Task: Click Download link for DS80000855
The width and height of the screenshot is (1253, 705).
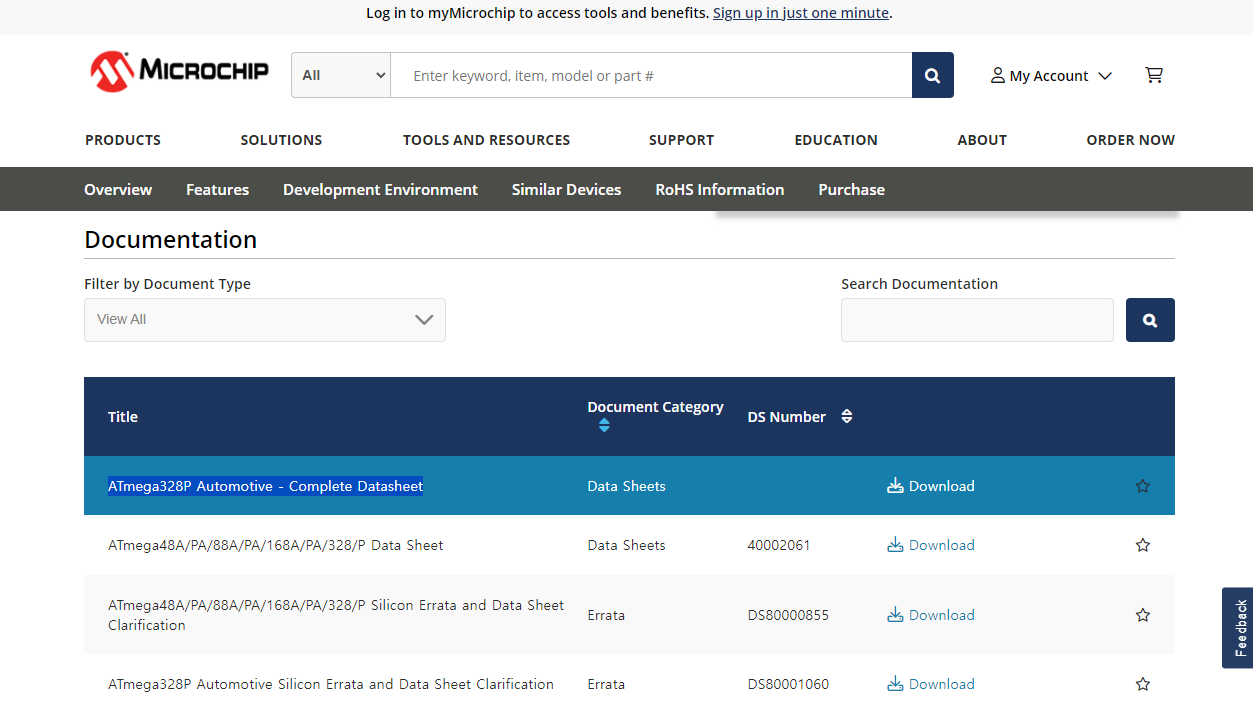Action: click(x=941, y=615)
